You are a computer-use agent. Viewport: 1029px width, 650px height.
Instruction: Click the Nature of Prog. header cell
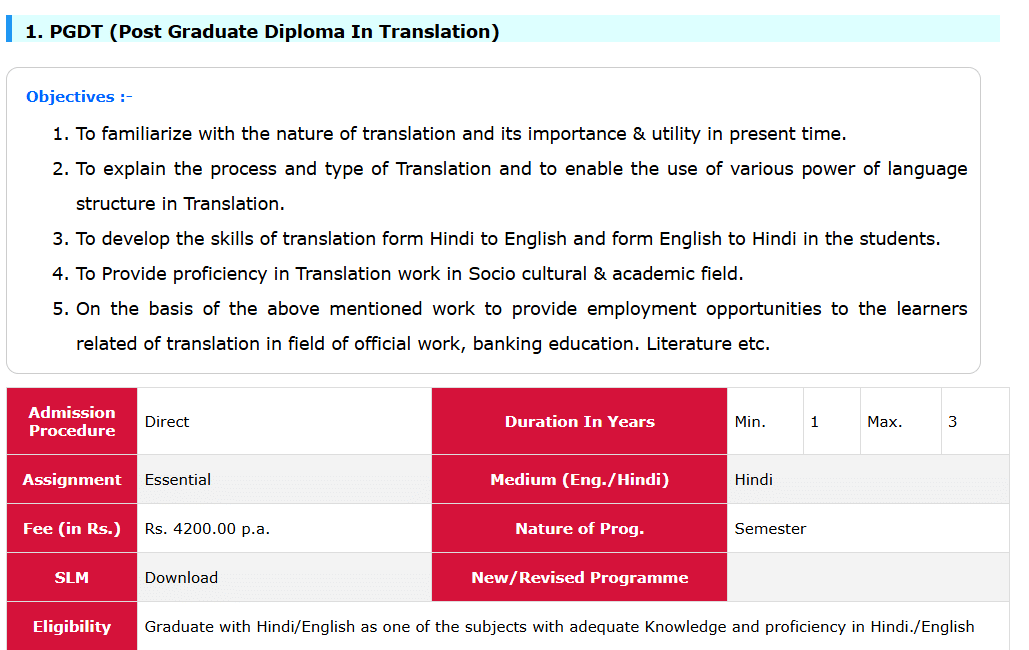point(580,529)
